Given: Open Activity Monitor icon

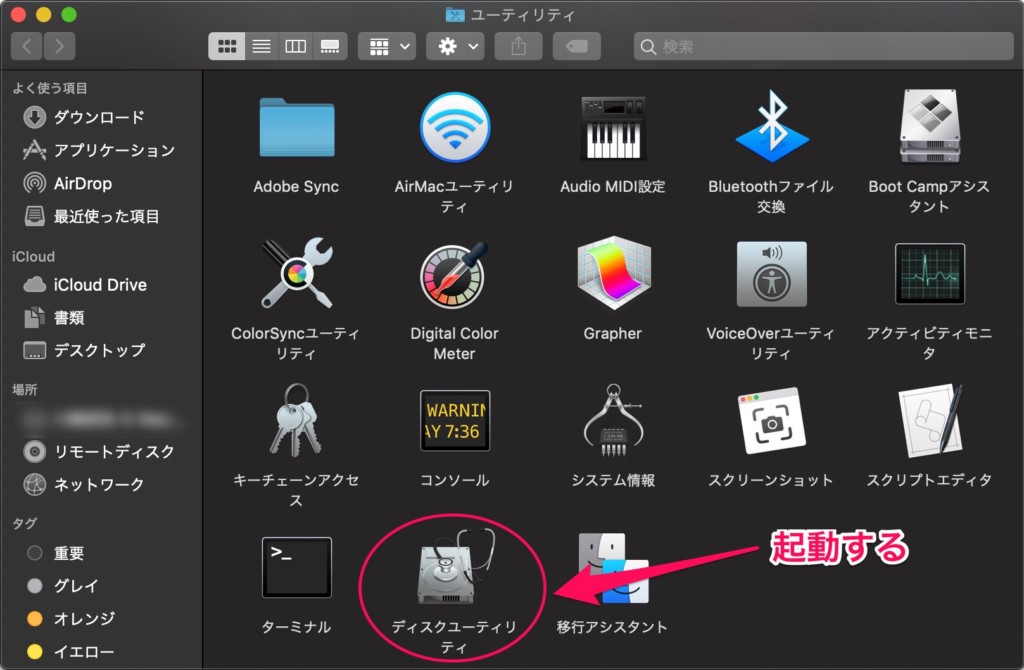Looking at the screenshot, I should point(929,274).
